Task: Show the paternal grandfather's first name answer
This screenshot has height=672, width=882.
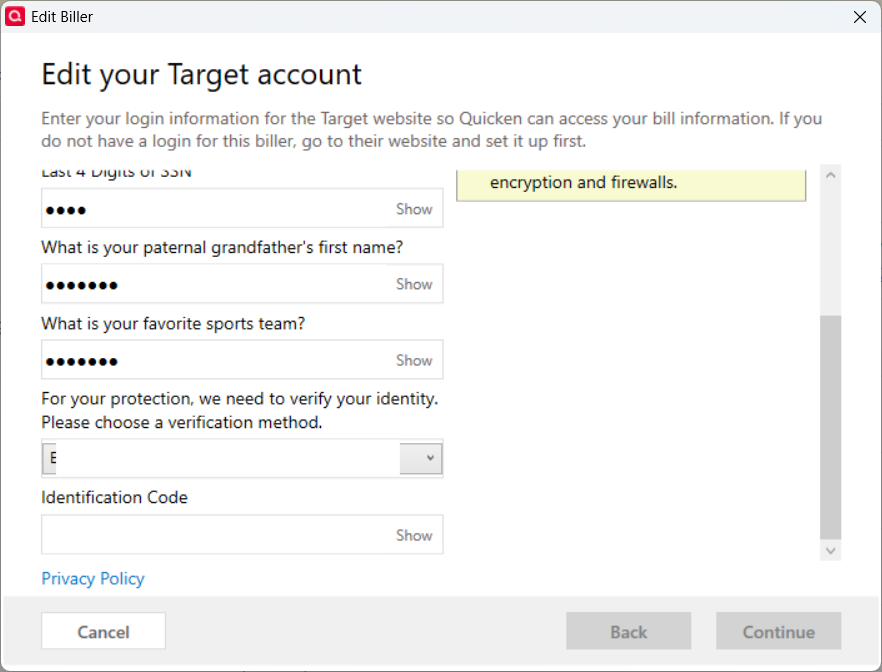Action: pos(414,284)
